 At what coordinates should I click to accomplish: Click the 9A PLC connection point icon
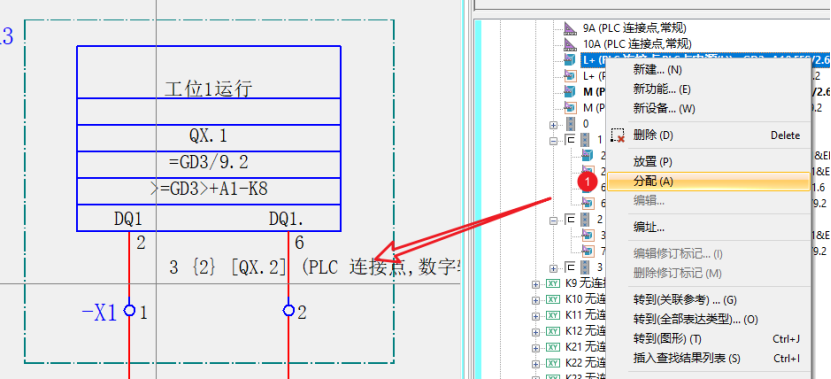(x=570, y=28)
